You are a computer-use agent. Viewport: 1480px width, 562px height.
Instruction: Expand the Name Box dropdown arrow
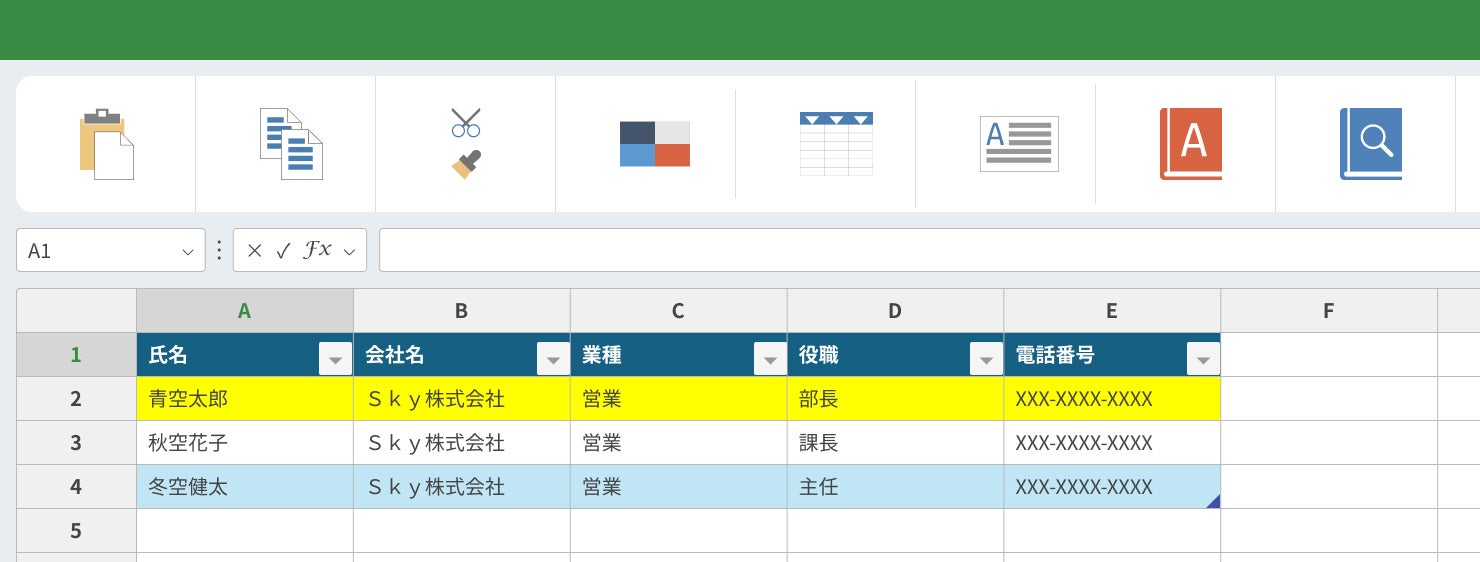(x=188, y=252)
